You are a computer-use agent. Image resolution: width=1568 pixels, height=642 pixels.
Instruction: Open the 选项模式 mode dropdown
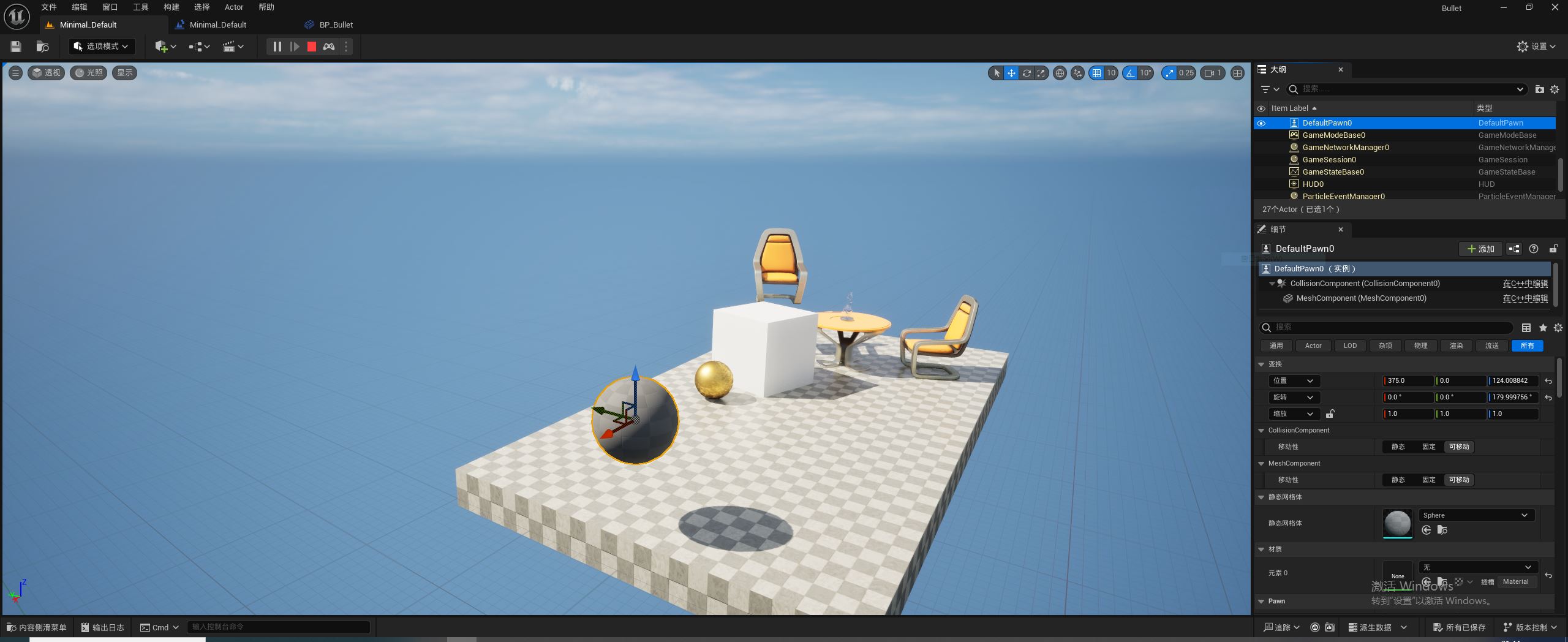tap(102, 47)
